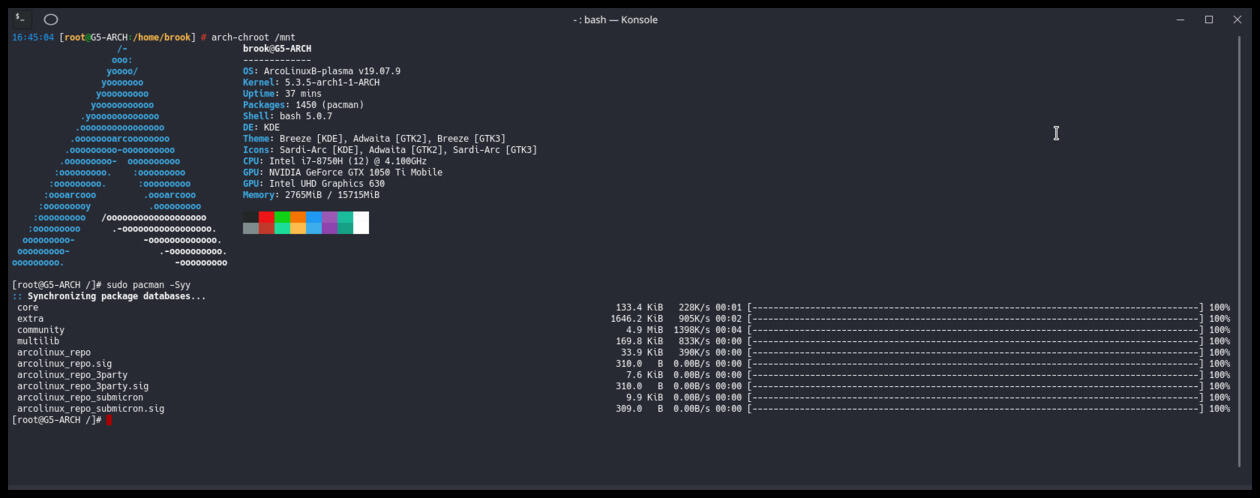
Task: Click the '-: bash — Konsole' window title
Action: [x=615, y=19]
